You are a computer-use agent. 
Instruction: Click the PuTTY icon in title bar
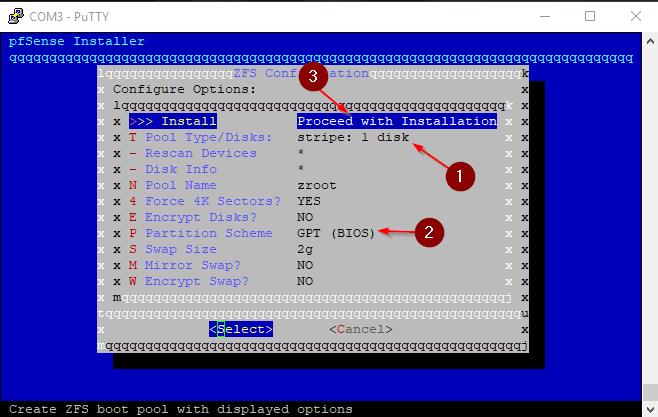point(16,16)
